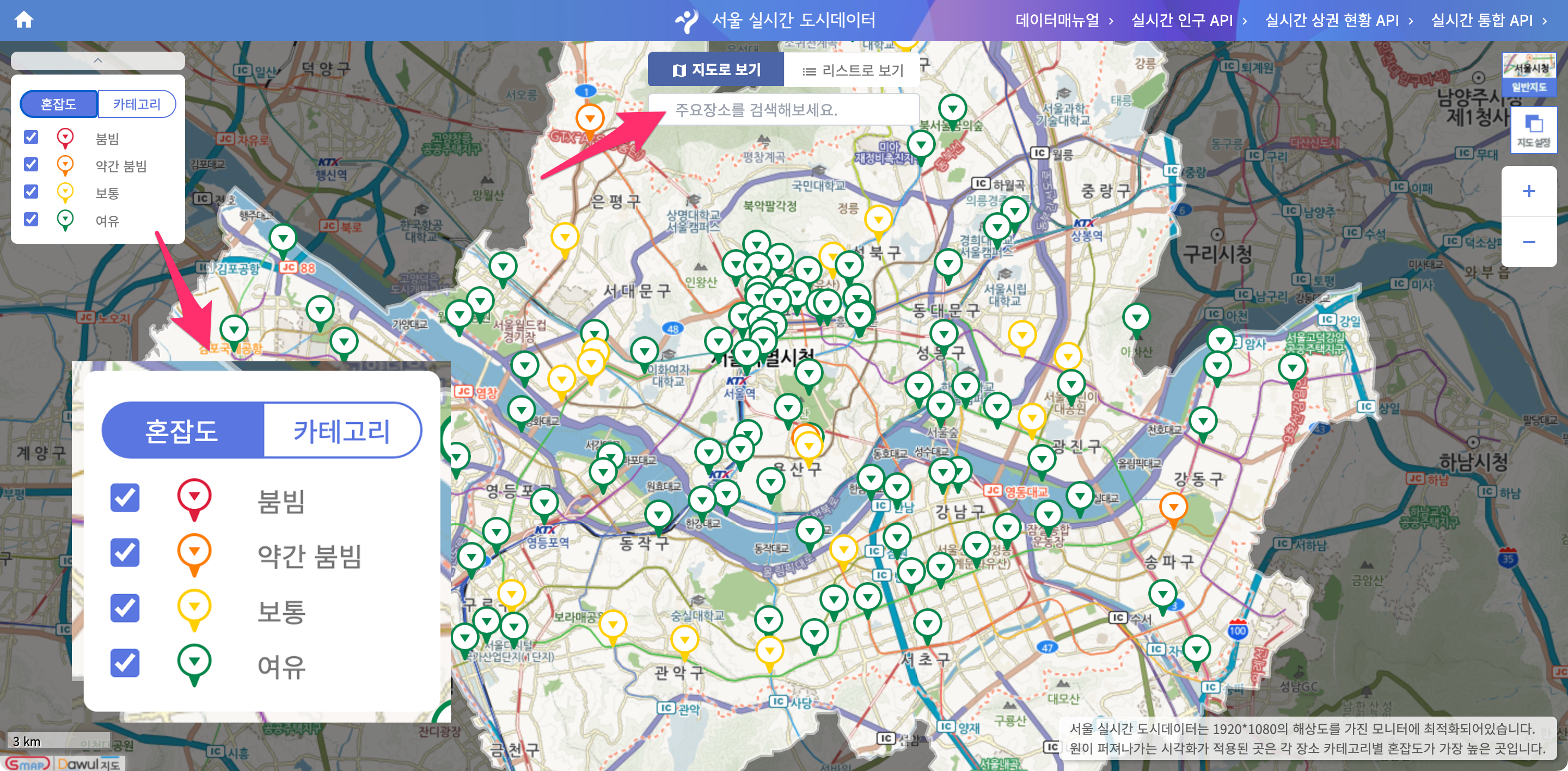Click the home icon in header
This screenshot has height=771, width=1568.
click(x=24, y=20)
